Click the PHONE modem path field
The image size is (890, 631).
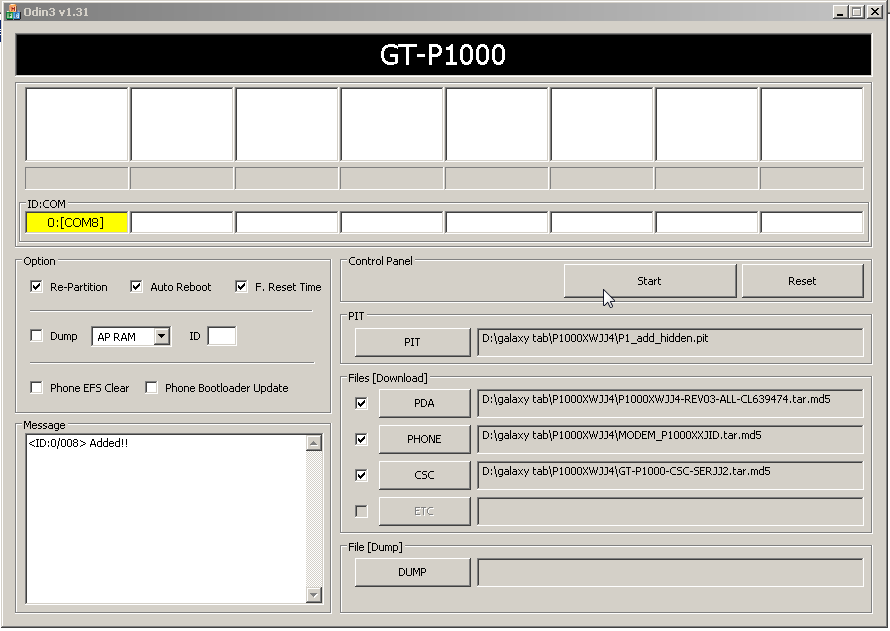[670, 439]
